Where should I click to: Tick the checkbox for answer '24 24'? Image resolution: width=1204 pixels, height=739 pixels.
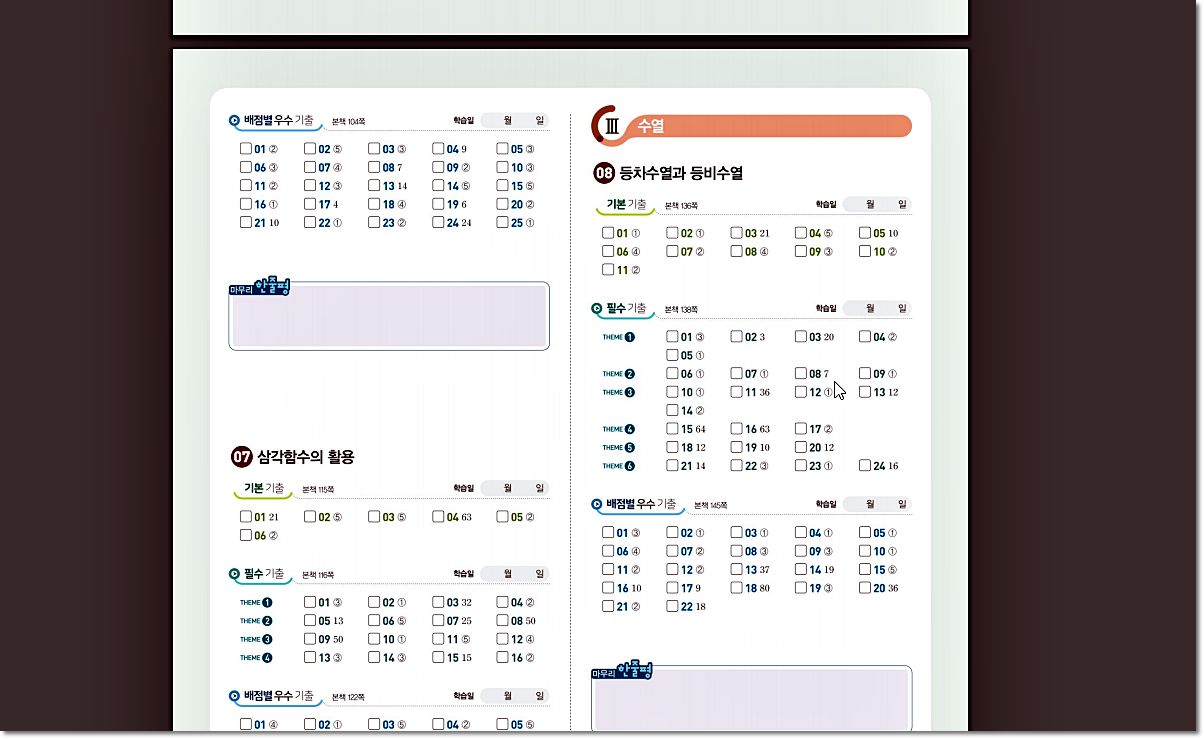point(439,223)
